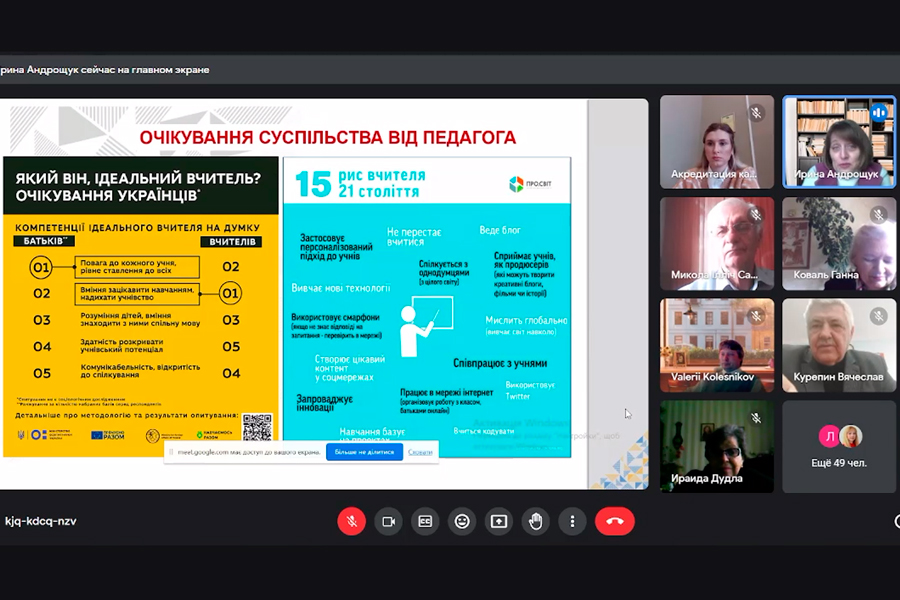Toggle the camera on or off
Image resolution: width=900 pixels, height=600 pixels.
pos(388,521)
